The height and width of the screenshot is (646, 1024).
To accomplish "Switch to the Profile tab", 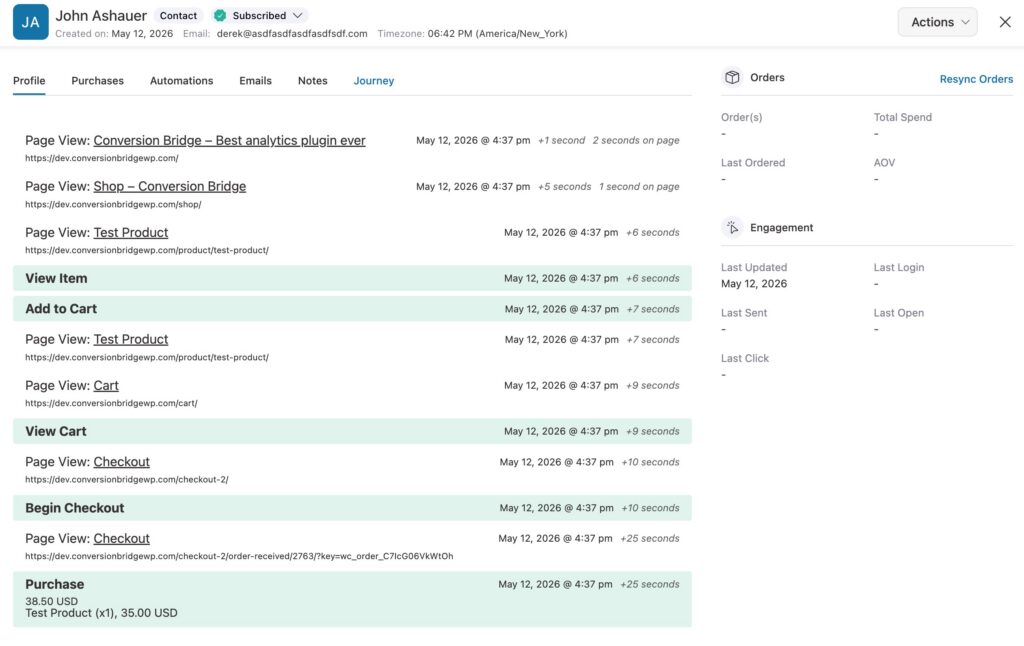I will click(29, 81).
